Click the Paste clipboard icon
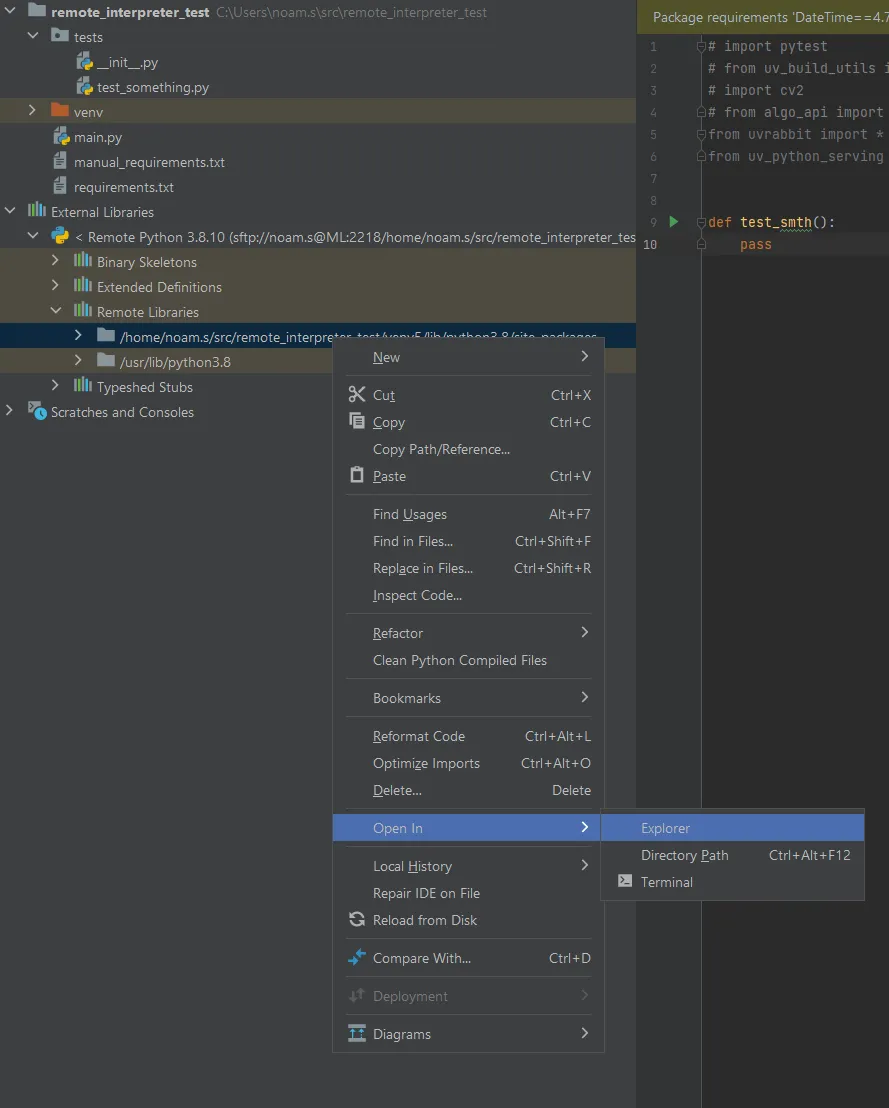The image size is (889, 1108). click(x=357, y=475)
